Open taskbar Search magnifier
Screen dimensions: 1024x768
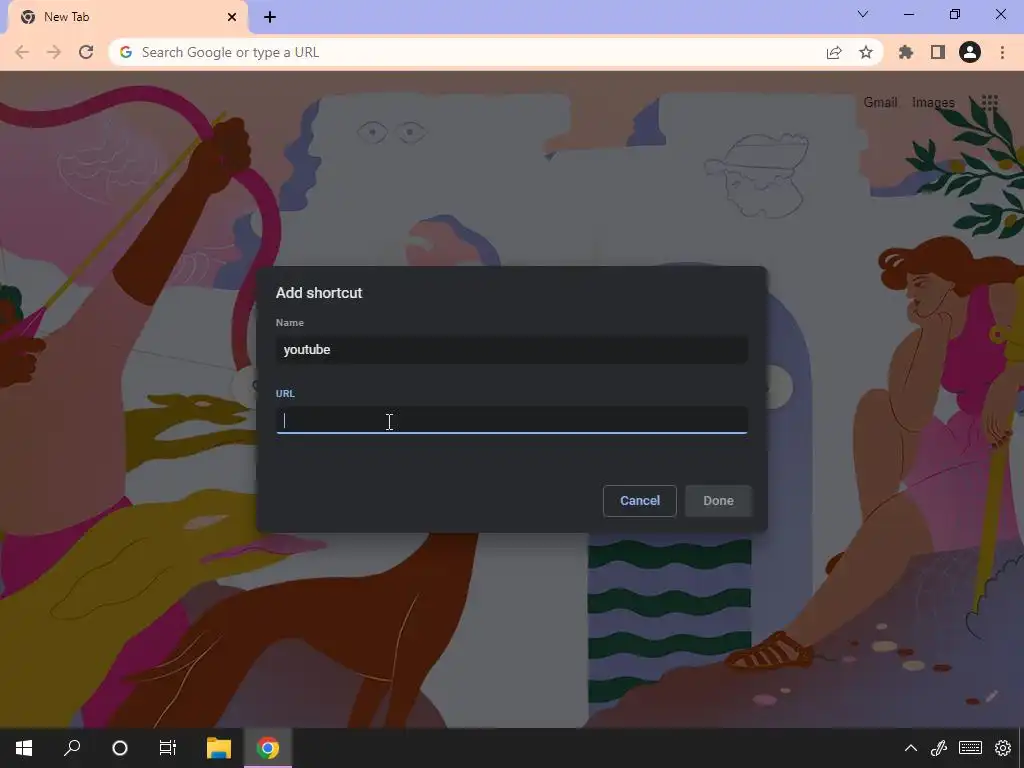(72, 748)
